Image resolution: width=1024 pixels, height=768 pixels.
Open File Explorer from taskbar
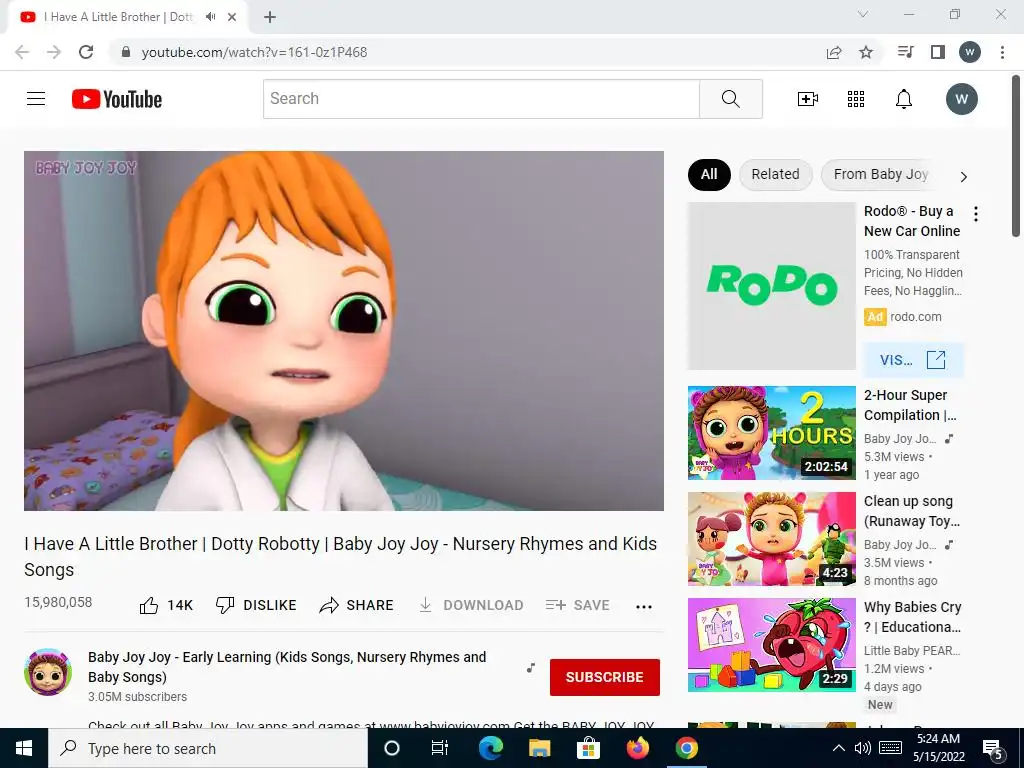(x=539, y=748)
